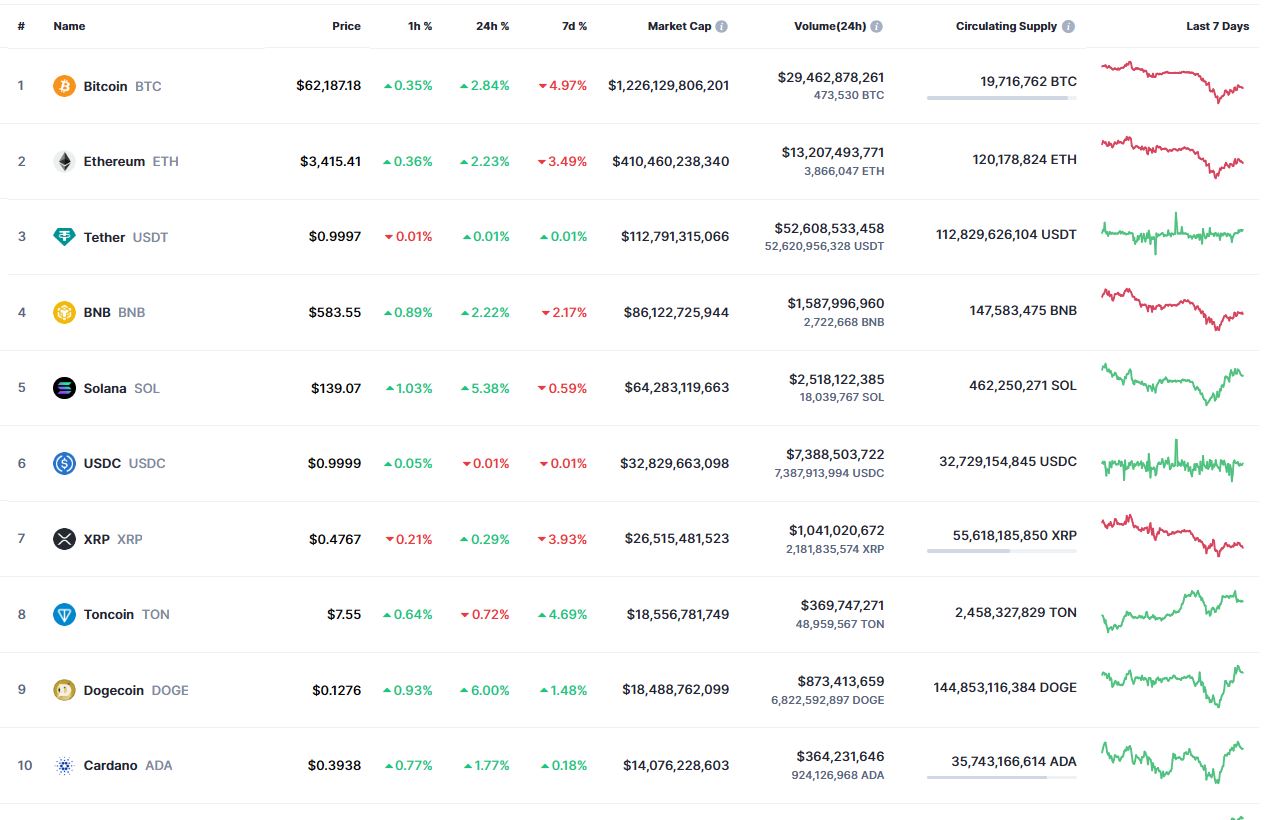Open the Cardano name link
The width and height of the screenshot is (1271, 820).
coord(110,765)
